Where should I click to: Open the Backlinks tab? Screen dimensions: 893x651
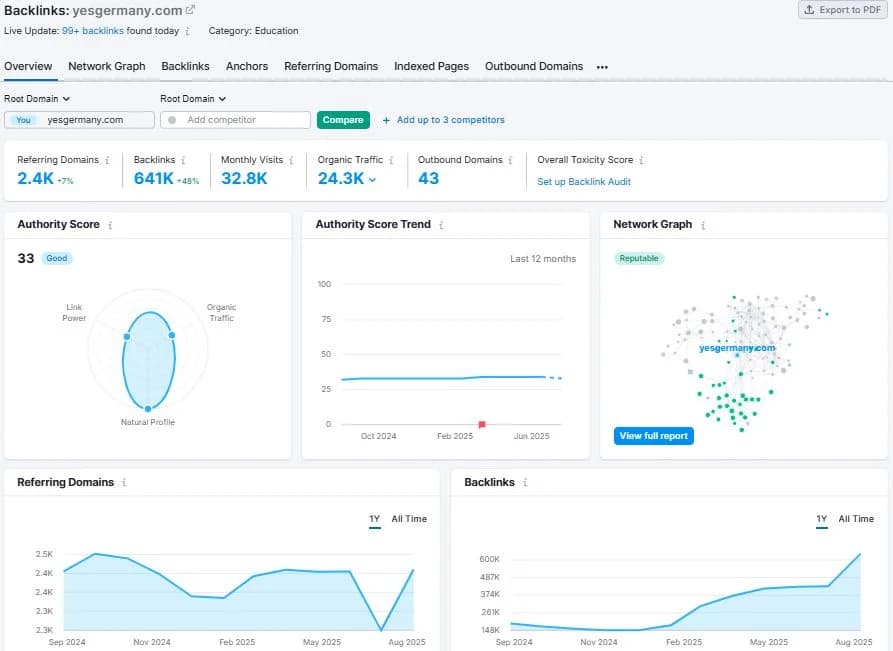(185, 66)
